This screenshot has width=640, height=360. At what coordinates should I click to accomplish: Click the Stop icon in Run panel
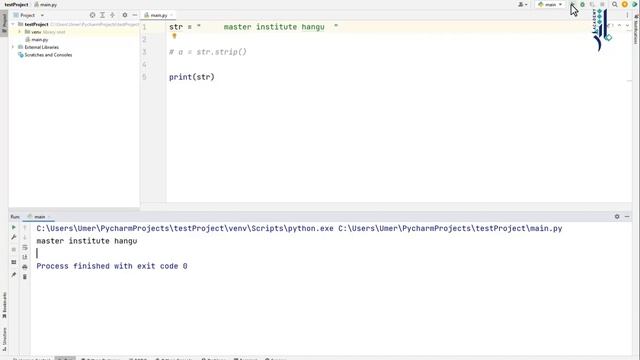[13, 249]
